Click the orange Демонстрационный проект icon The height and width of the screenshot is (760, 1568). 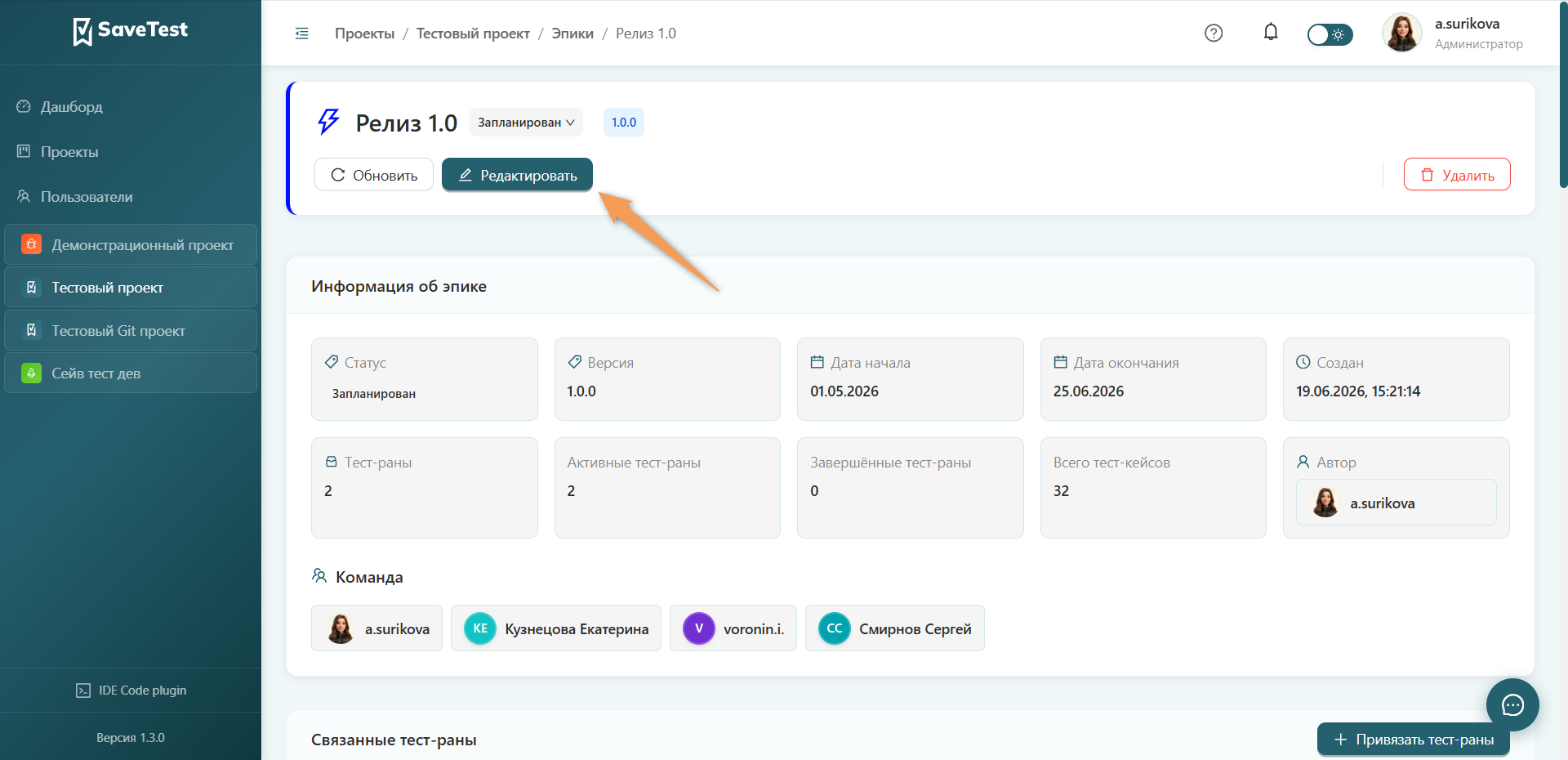[31, 244]
